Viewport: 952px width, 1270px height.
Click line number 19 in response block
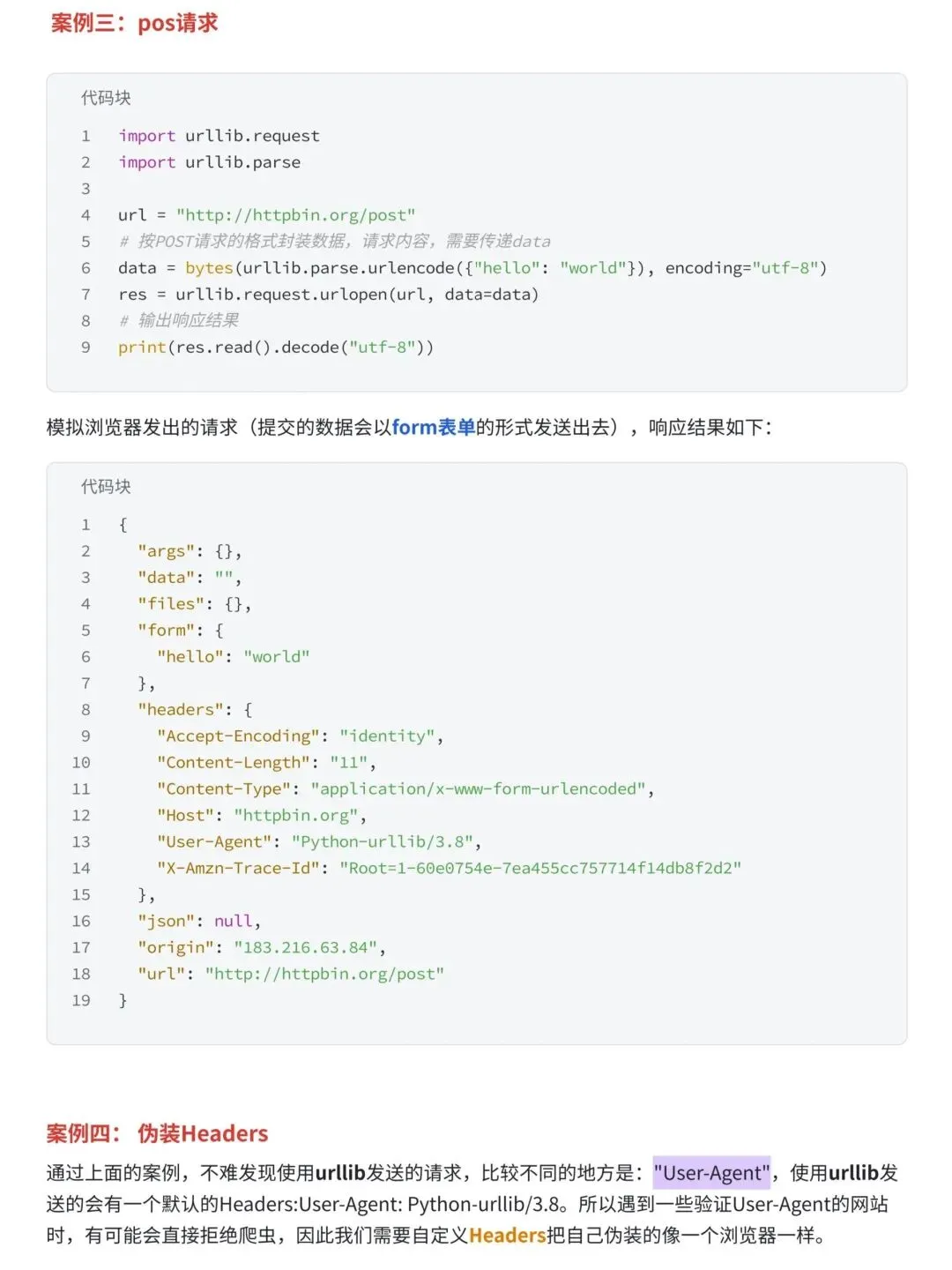81,1001
